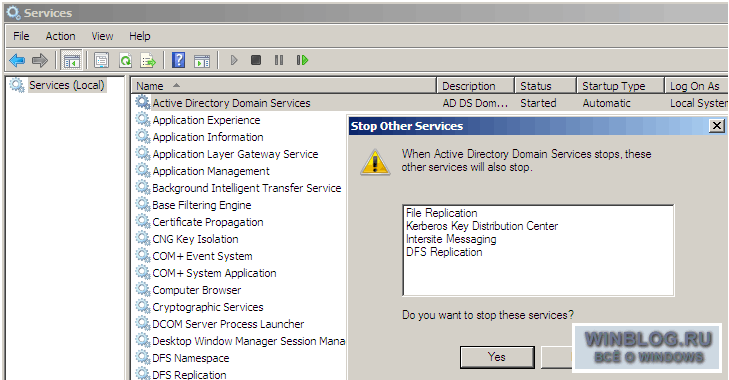The height and width of the screenshot is (380, 729).
Task: Click DFS Replication in the dialog list
Action: point(444,252)
